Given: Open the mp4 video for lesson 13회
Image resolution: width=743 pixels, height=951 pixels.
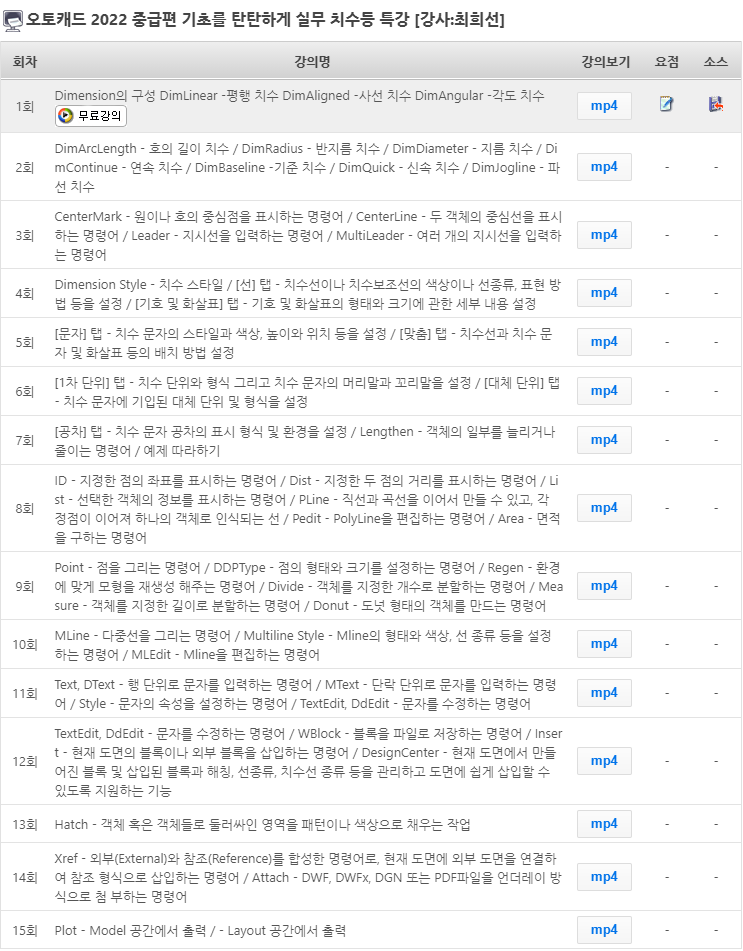Looking at the screenshot, I should 604,824.
